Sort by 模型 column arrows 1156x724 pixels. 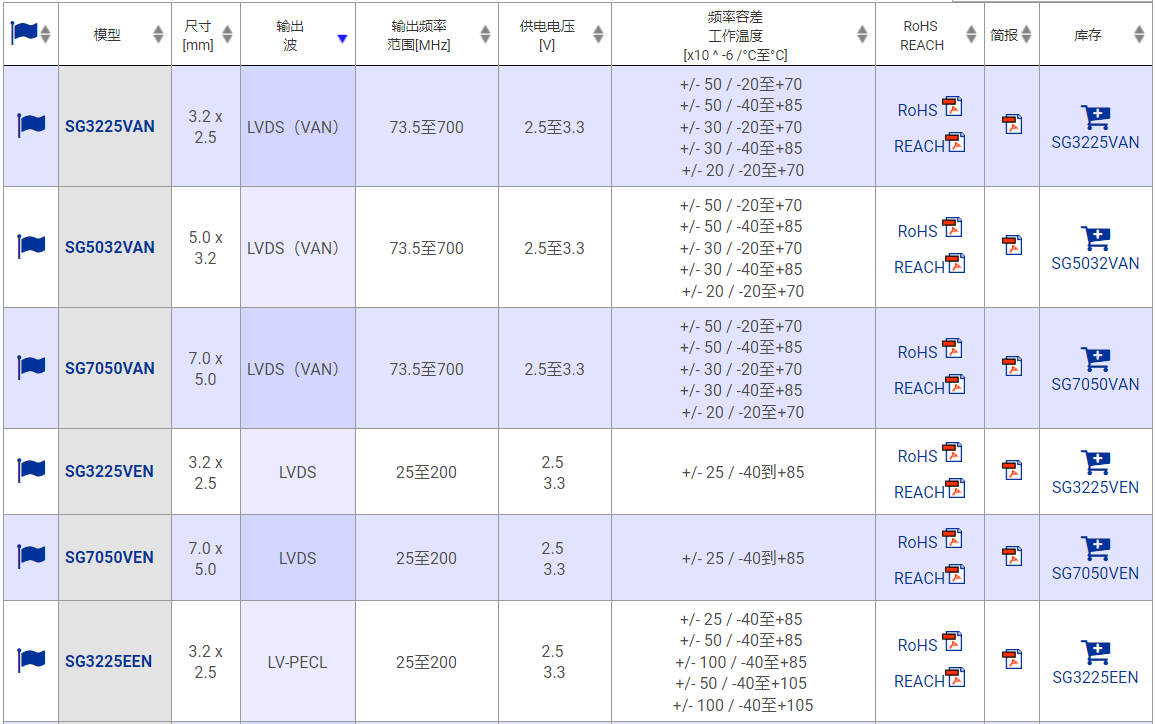coord(158,34)
